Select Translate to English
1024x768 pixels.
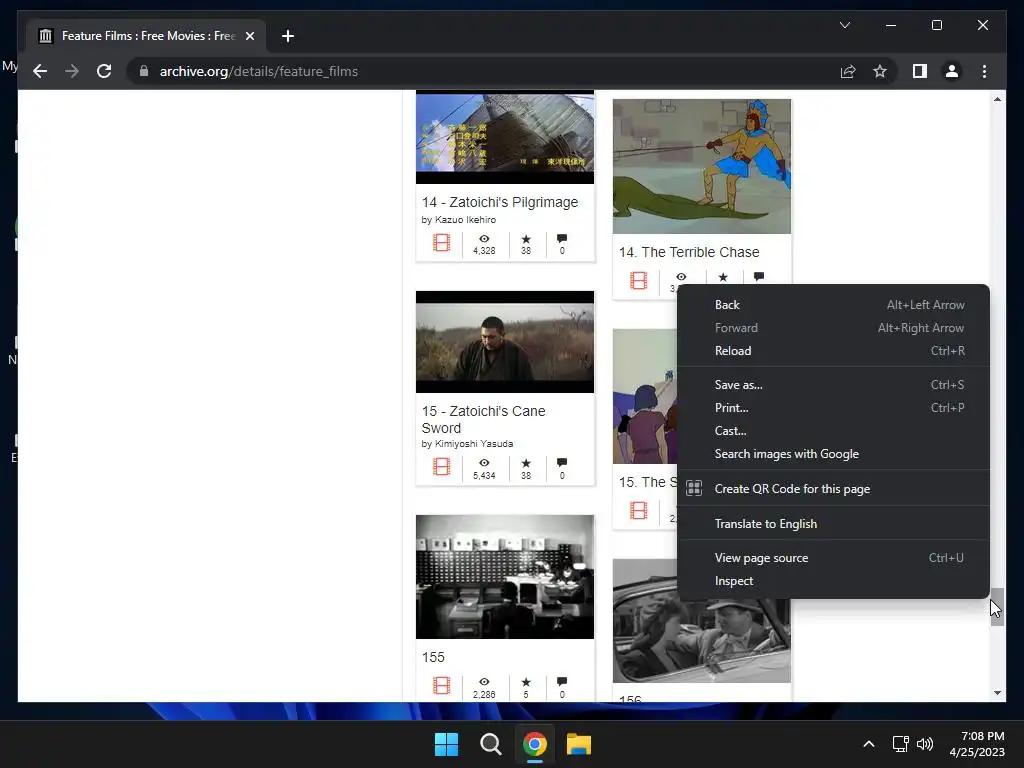tap(833, 524)
